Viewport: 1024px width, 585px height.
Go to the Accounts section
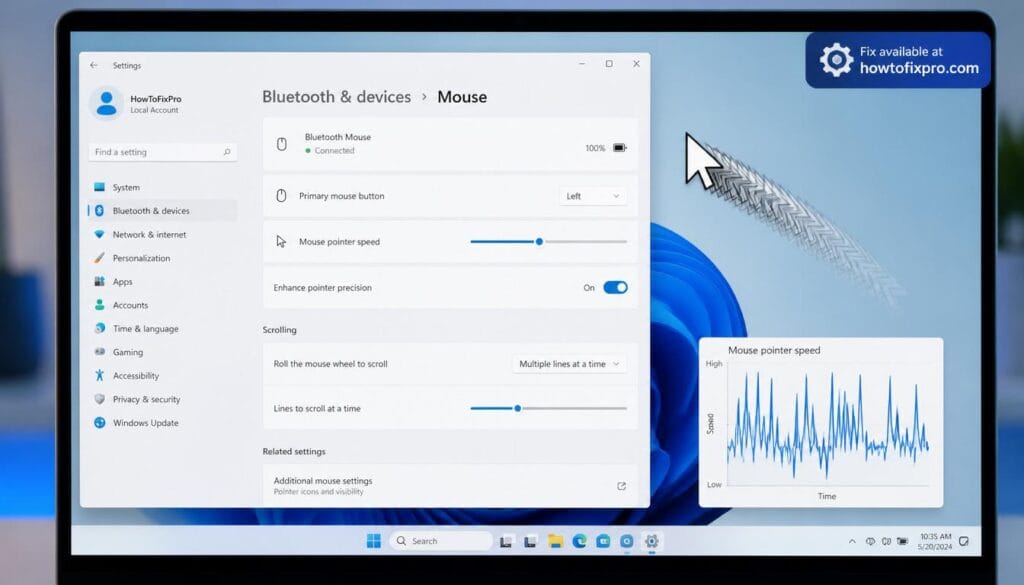click(x=162, y=305)
